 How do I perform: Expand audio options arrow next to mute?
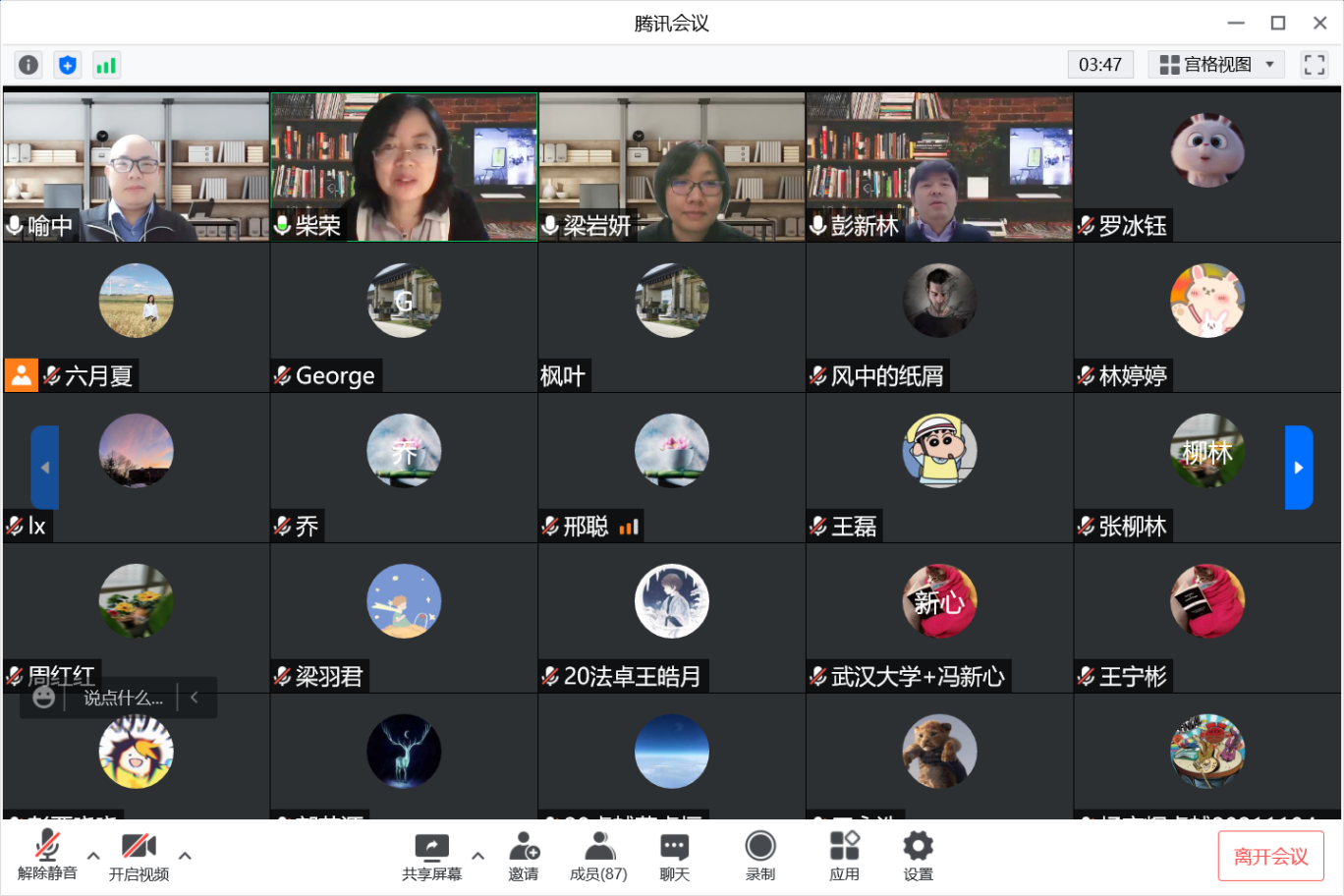(x=93, y=856)
